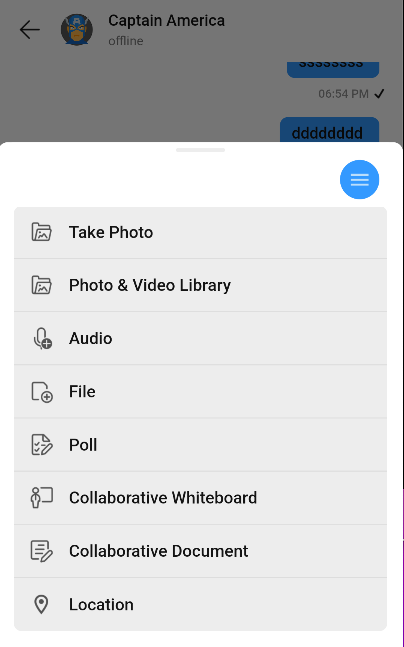
Task: Share Location from the attachment list
Action: pos(201,604)
